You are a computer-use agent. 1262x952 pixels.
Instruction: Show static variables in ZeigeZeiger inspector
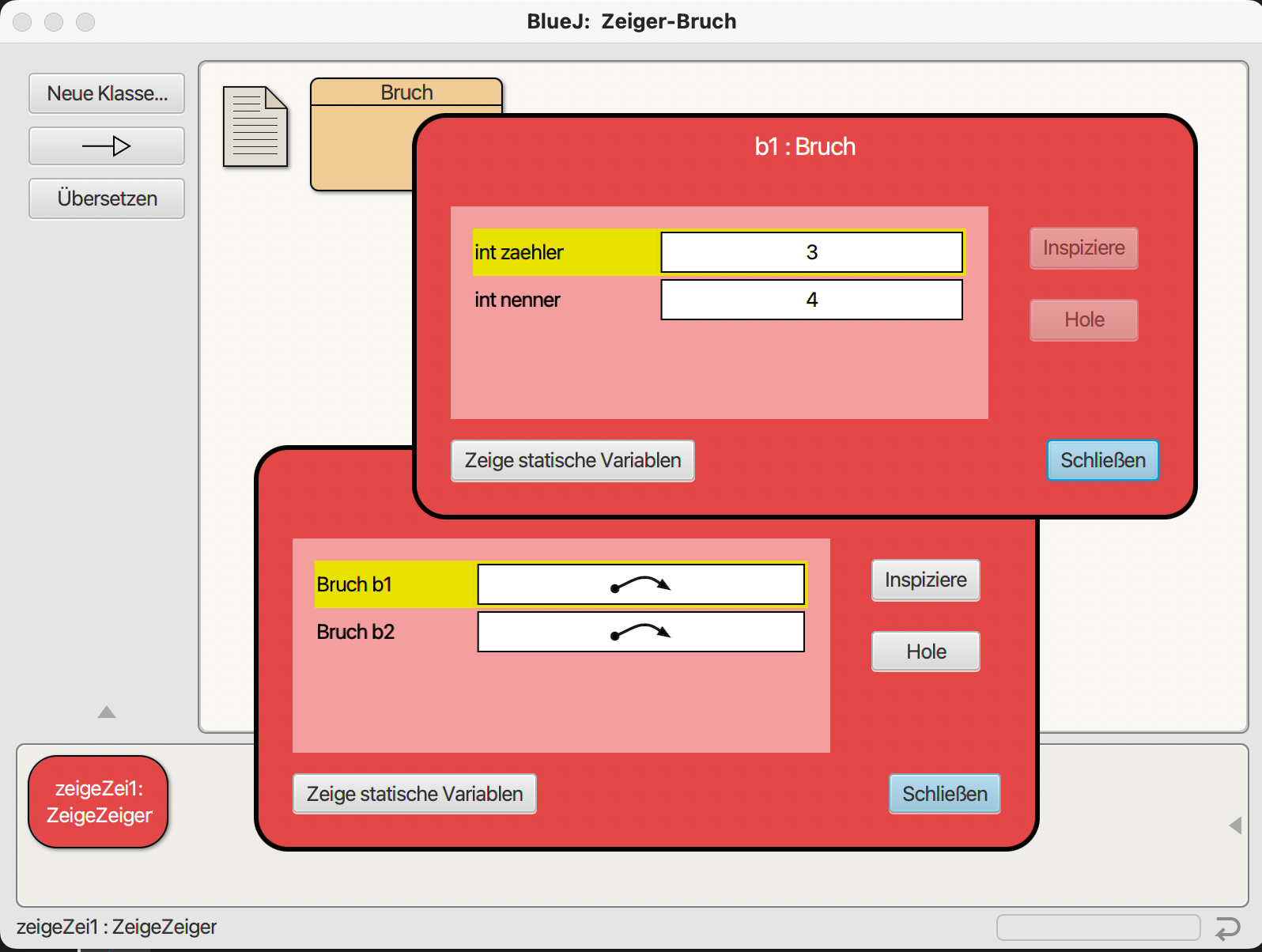click(414, 794)
